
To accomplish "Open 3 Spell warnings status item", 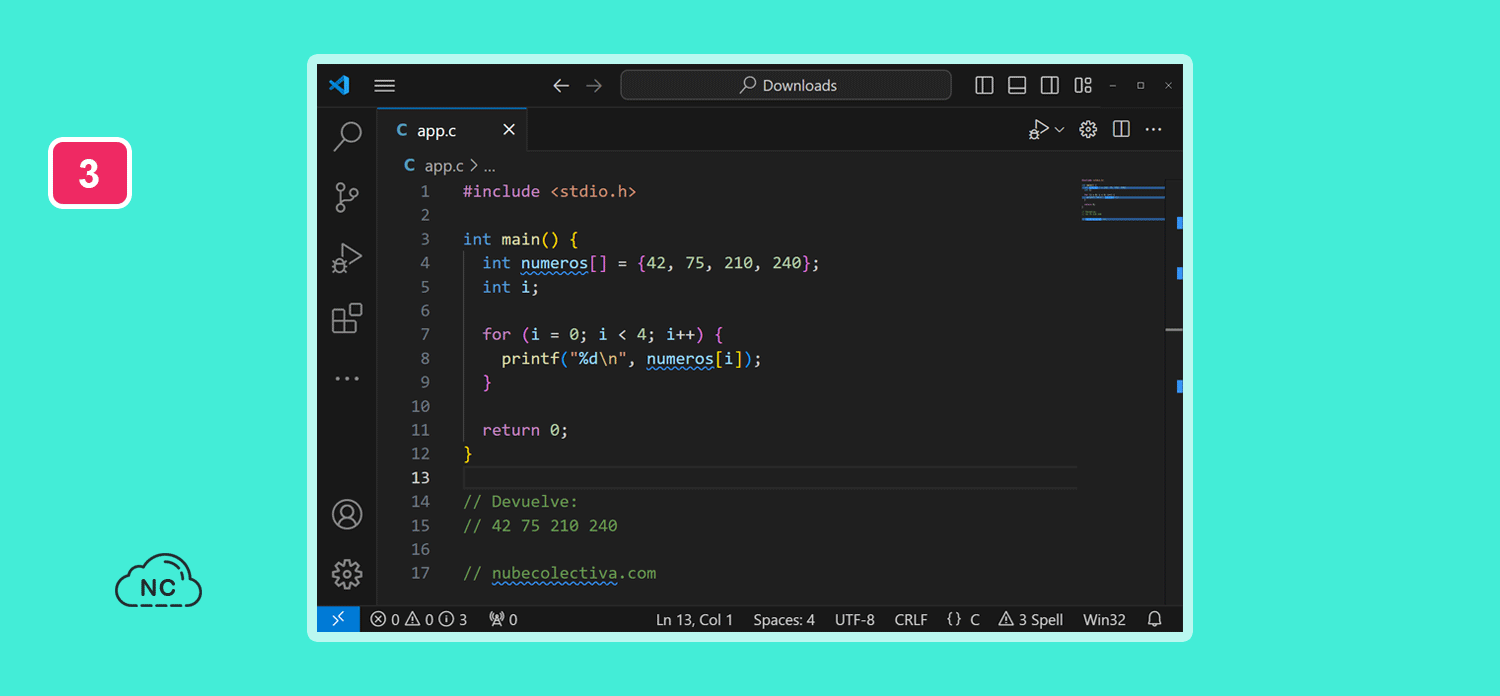I will click(x=1031, y=620).
